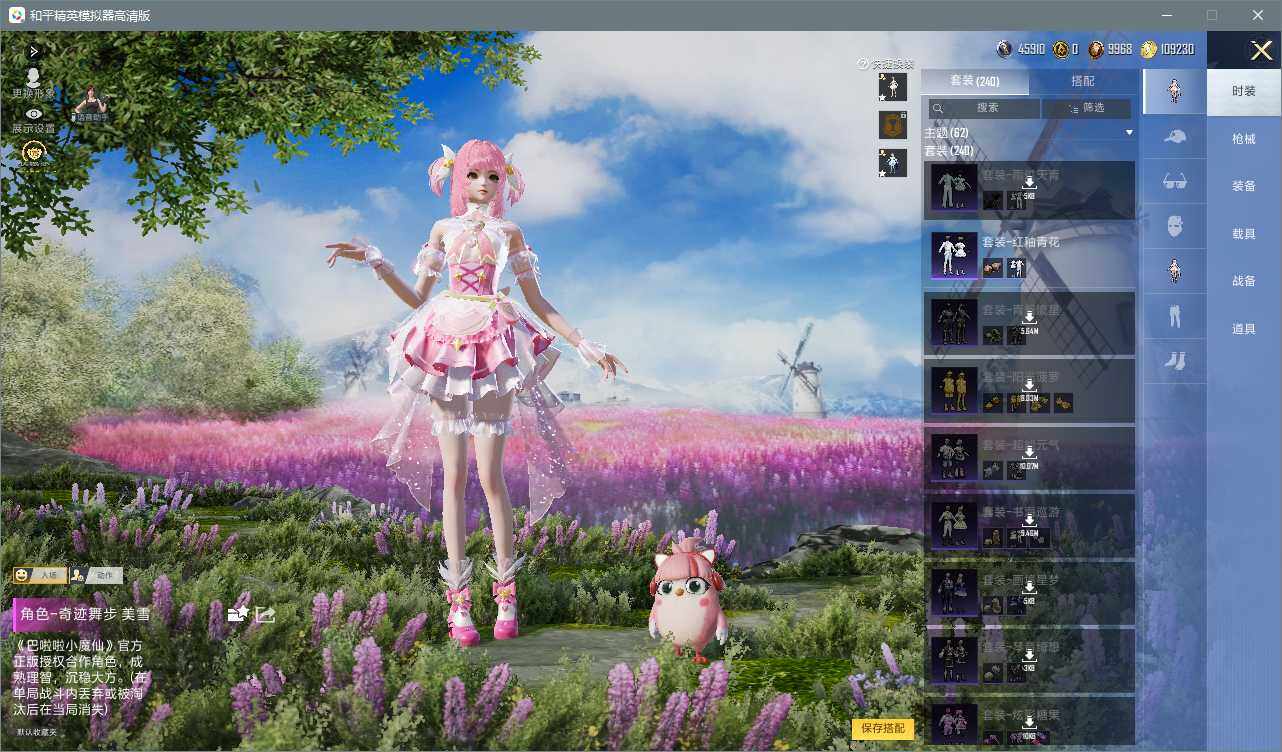Minimize the emulator window

(x=1167, y=15)
